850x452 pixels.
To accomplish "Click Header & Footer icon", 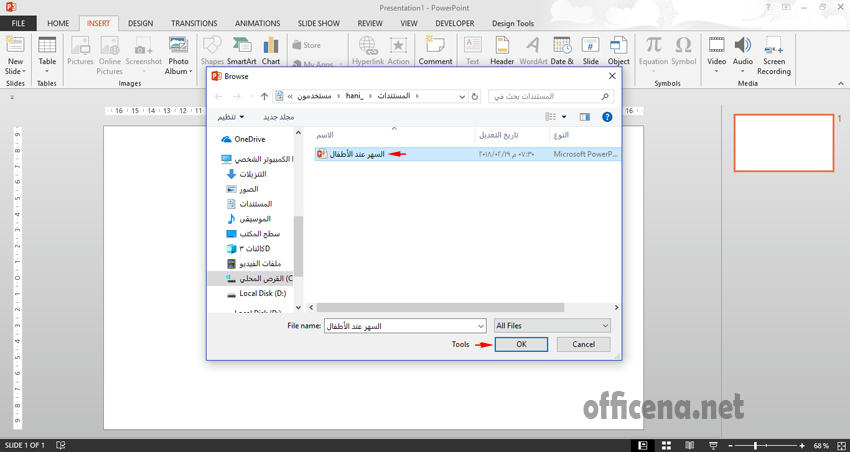I will coord(502,46).
